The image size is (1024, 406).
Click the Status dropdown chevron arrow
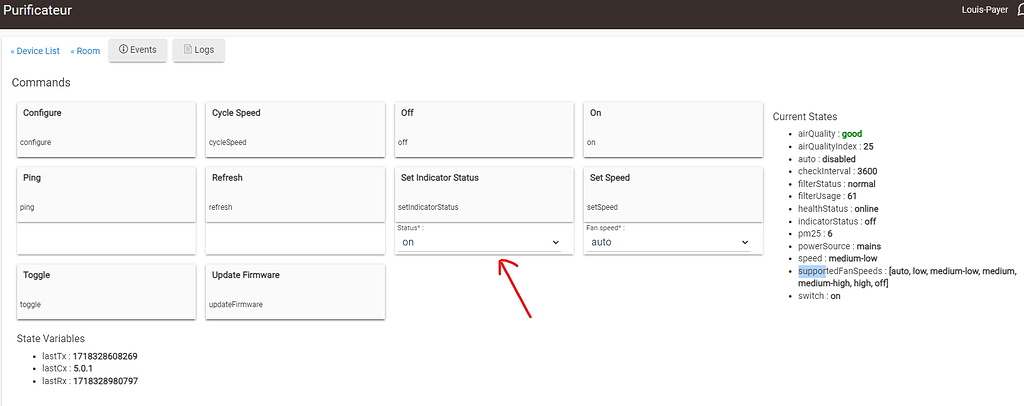(556, 242)
